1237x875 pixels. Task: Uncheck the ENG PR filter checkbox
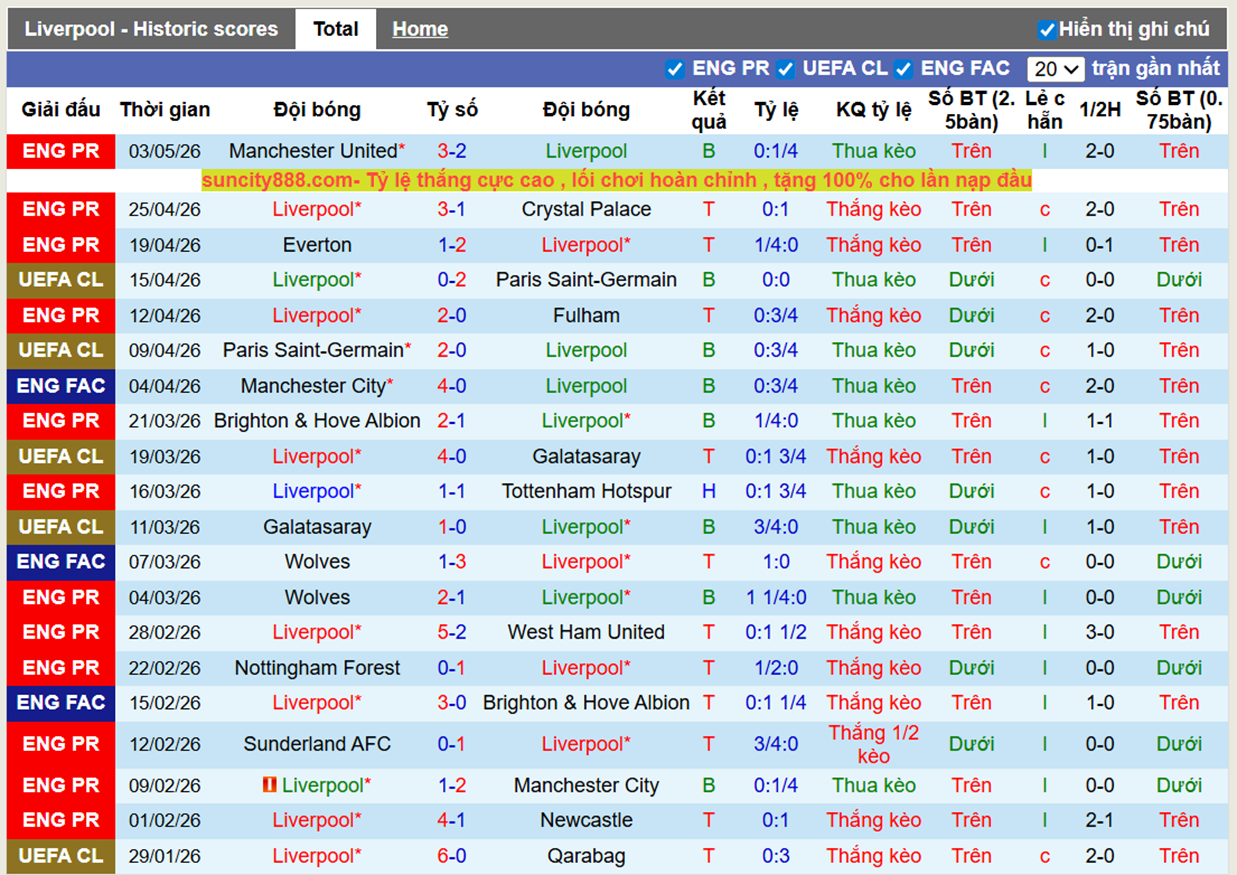click(x=675, y=69)
